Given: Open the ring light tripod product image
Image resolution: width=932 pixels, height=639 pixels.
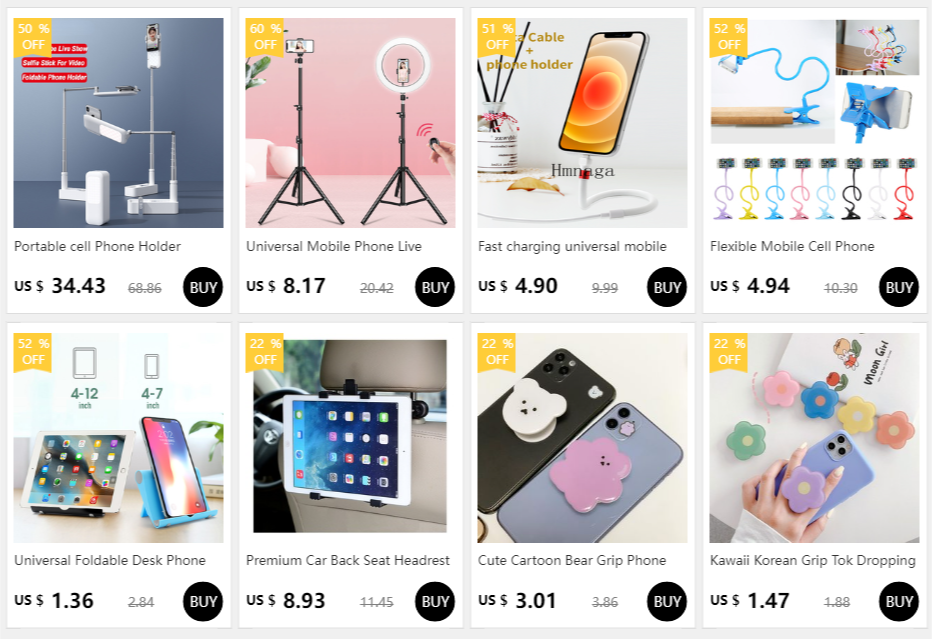Looking at the screenshot, I should click(350, 123).
